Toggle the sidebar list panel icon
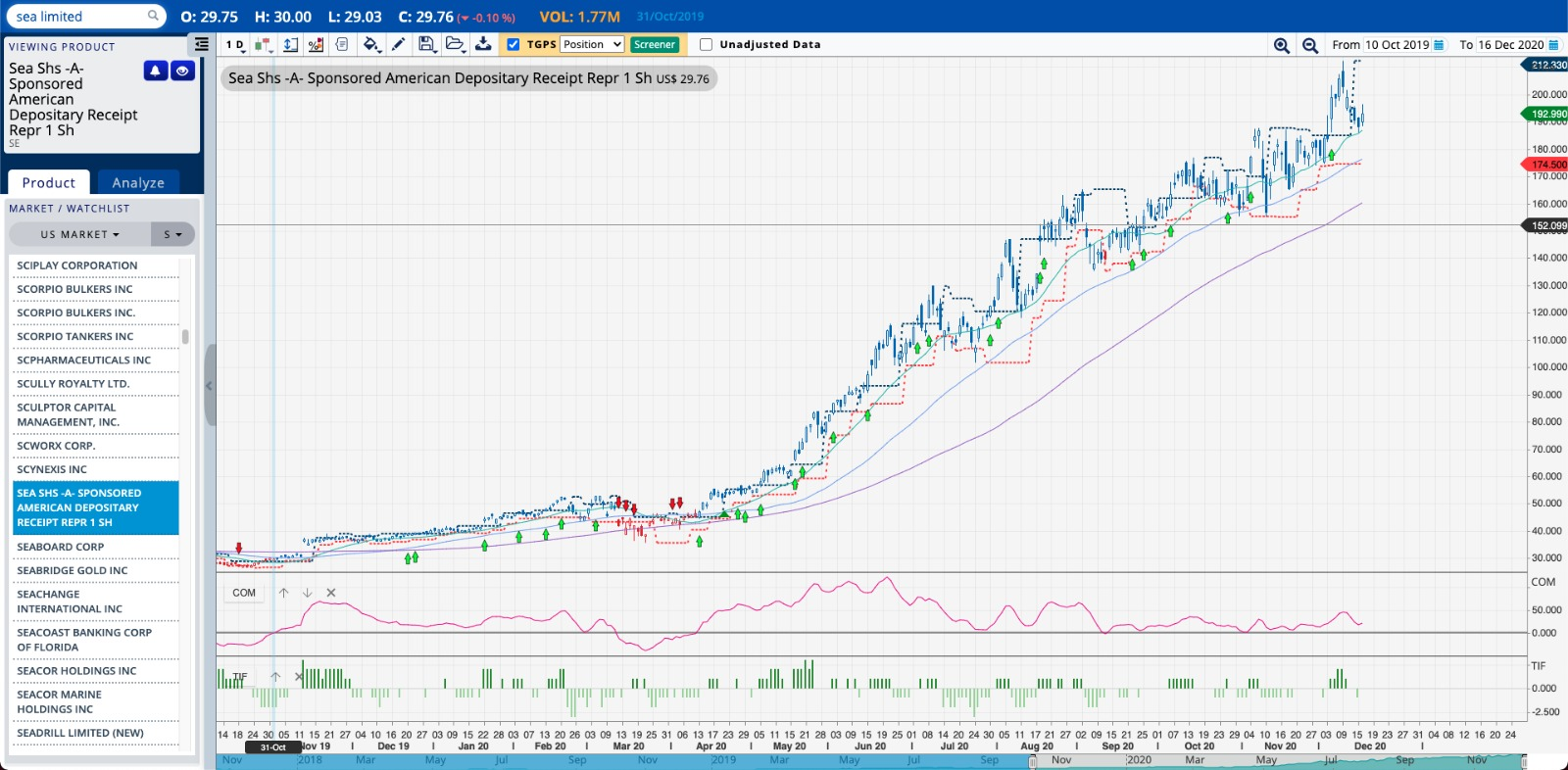1568x770 pixels. tap(201, 44)
